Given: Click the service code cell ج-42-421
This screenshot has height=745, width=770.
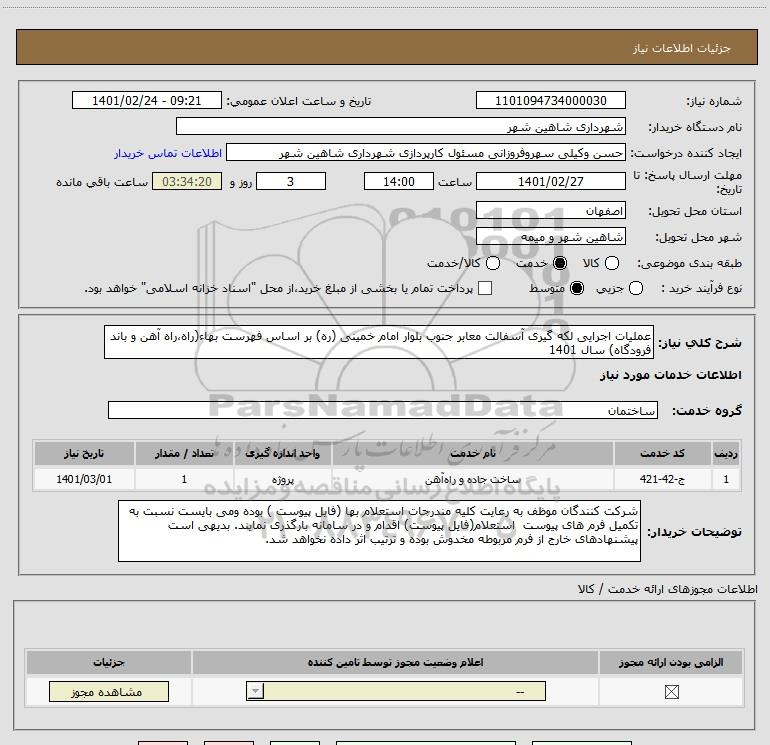Looking at the screenshot, I should [x=662, y=479].
